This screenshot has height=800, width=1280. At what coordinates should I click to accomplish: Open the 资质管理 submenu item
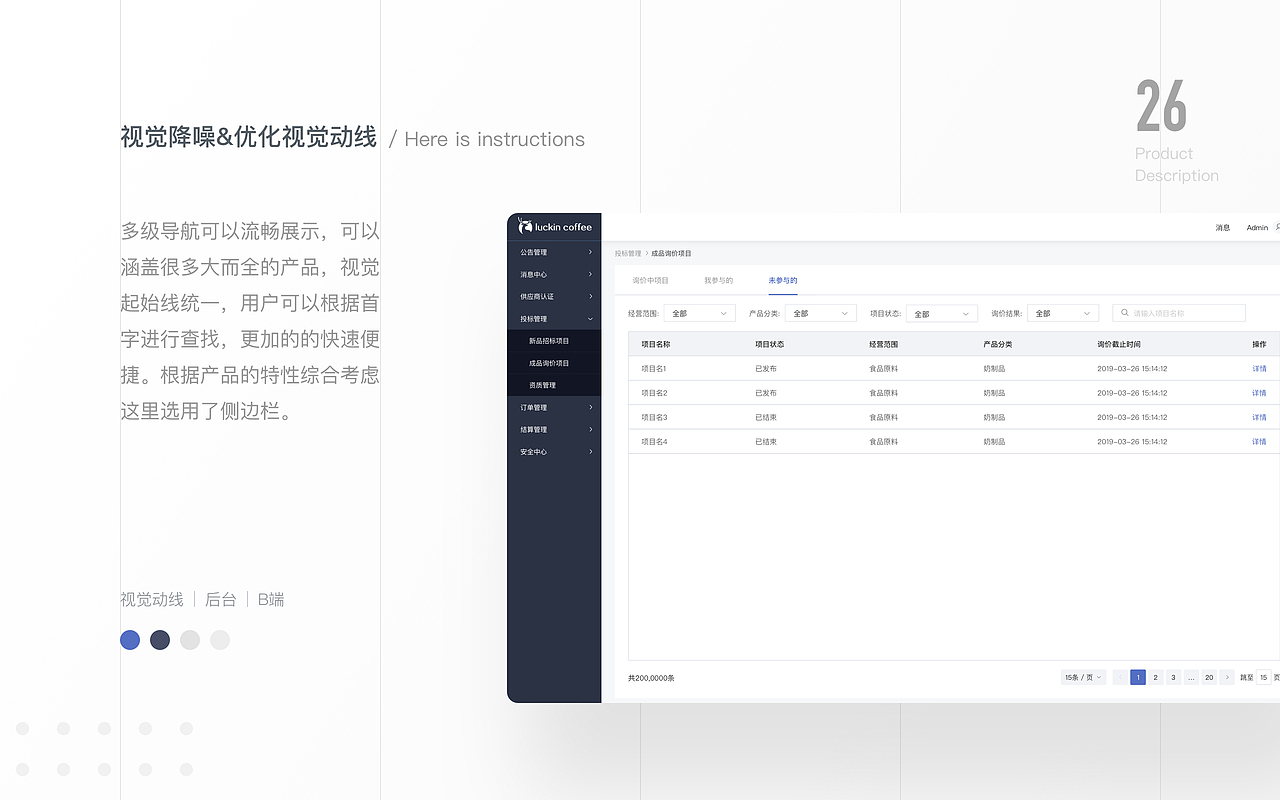(554, 385)
